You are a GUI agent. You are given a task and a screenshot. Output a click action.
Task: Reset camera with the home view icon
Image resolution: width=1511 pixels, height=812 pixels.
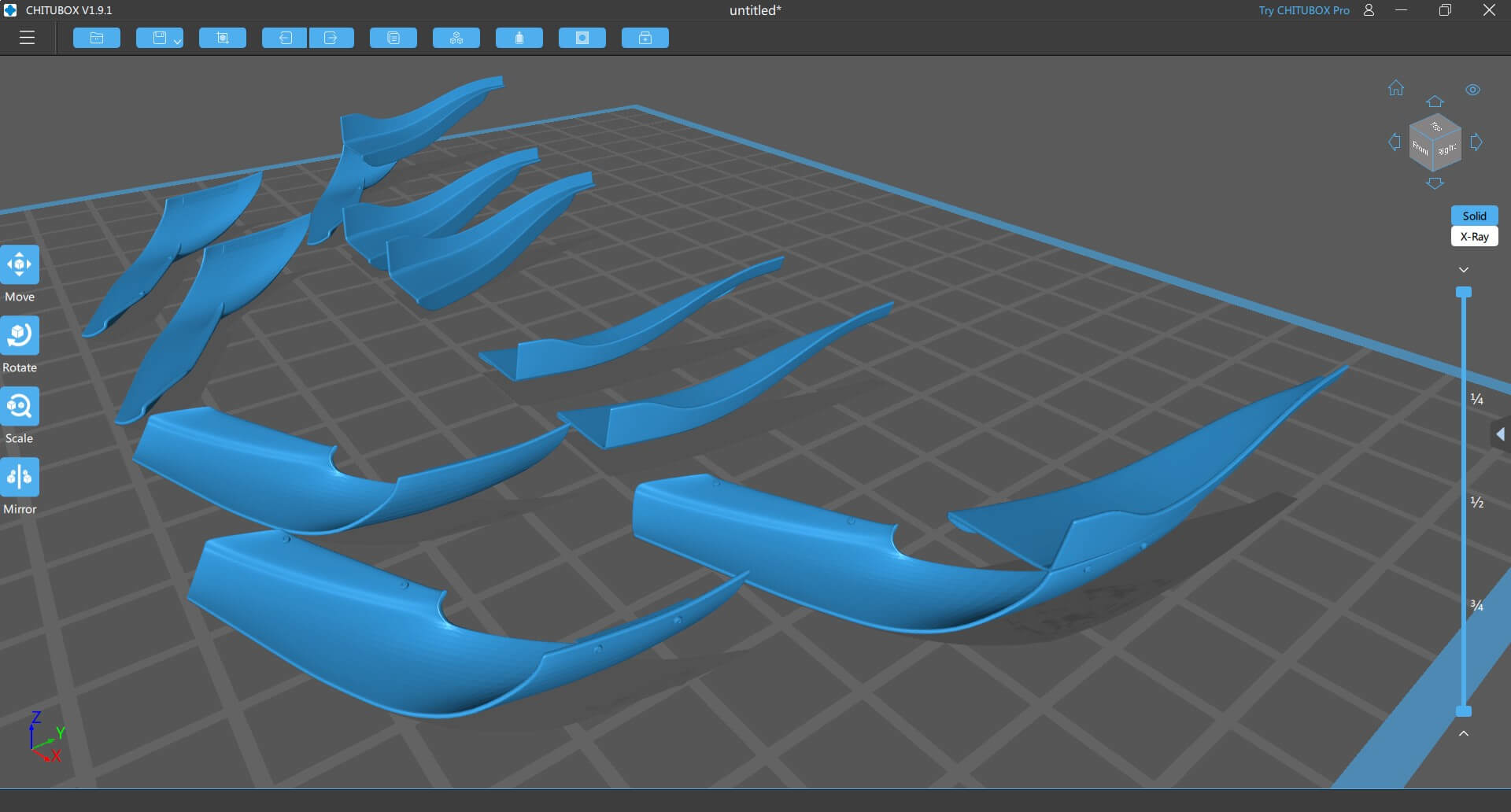[x=1396, y=88]
